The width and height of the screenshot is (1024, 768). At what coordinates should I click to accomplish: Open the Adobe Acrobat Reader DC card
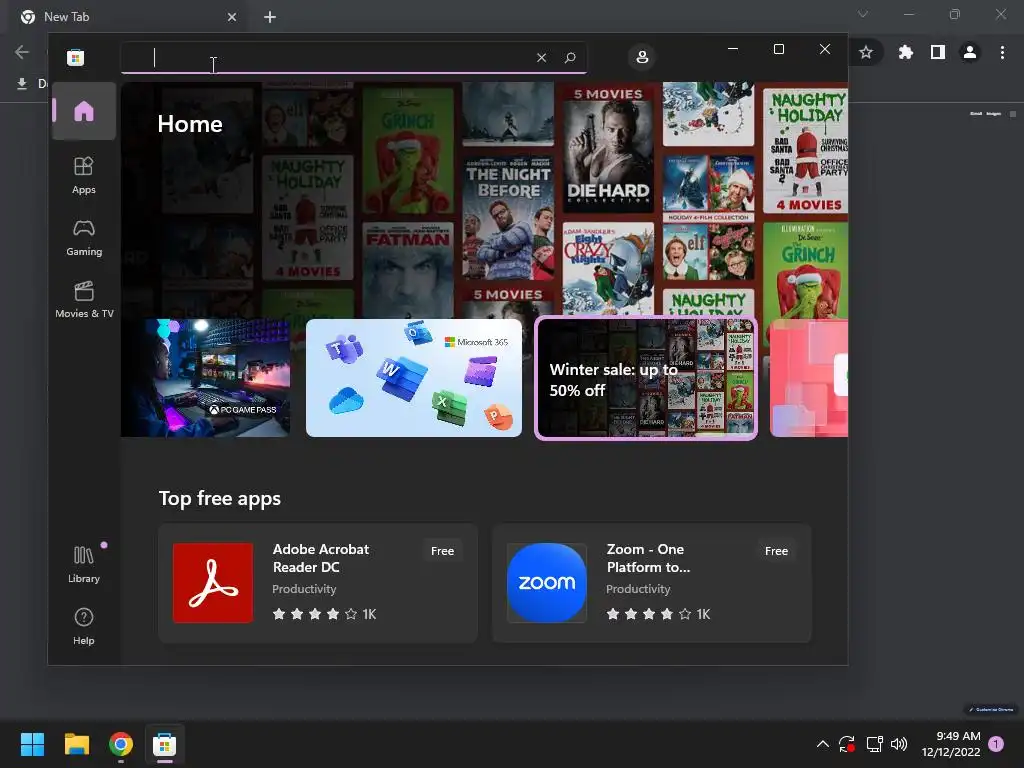point(318,583)
